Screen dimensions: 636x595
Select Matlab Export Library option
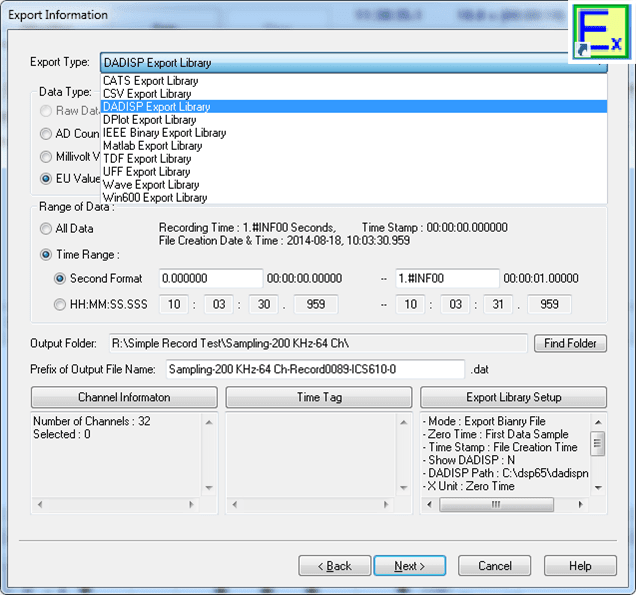[353, 146]
